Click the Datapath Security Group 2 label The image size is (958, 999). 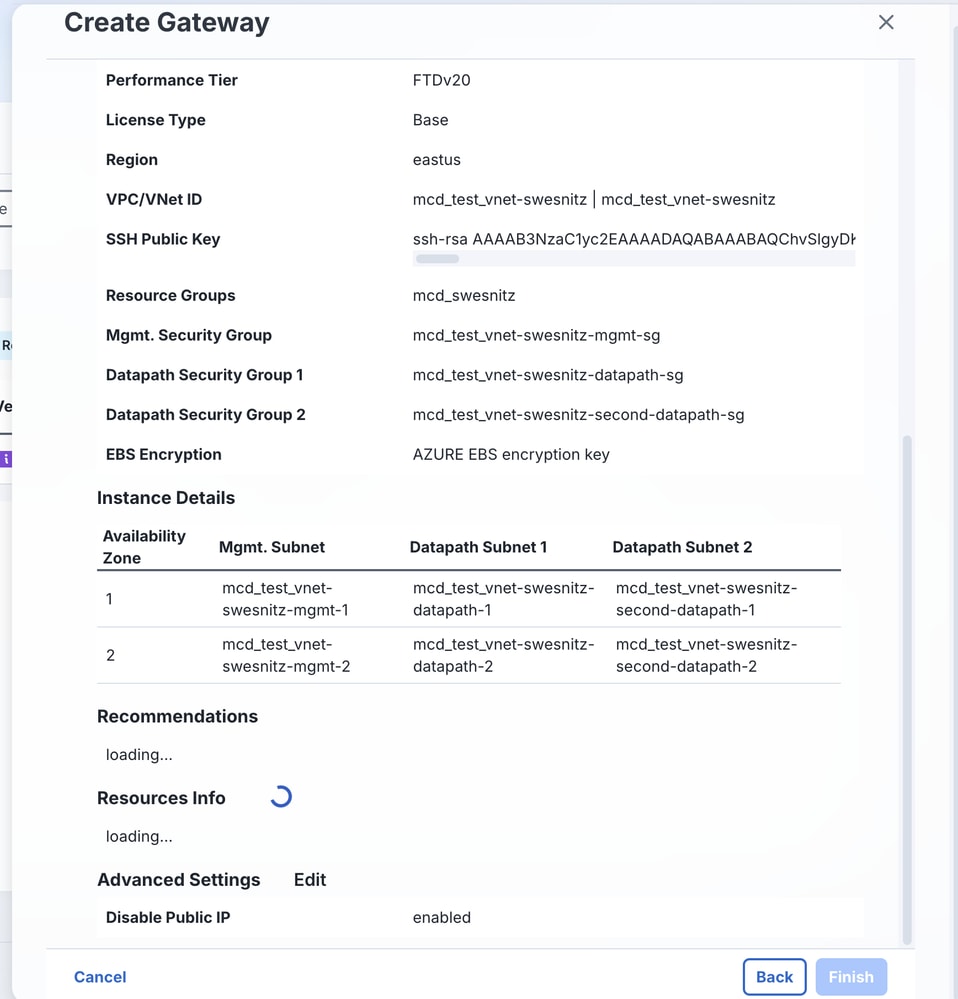tap(206, 415)
